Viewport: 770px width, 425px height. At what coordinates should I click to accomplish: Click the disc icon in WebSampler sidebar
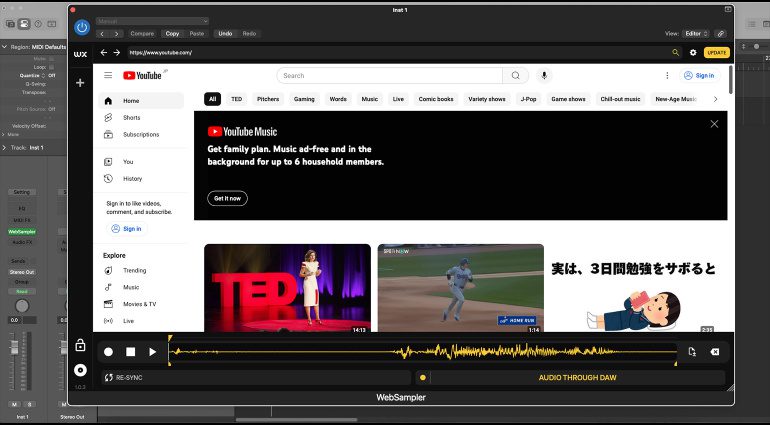tap(81, 370)
